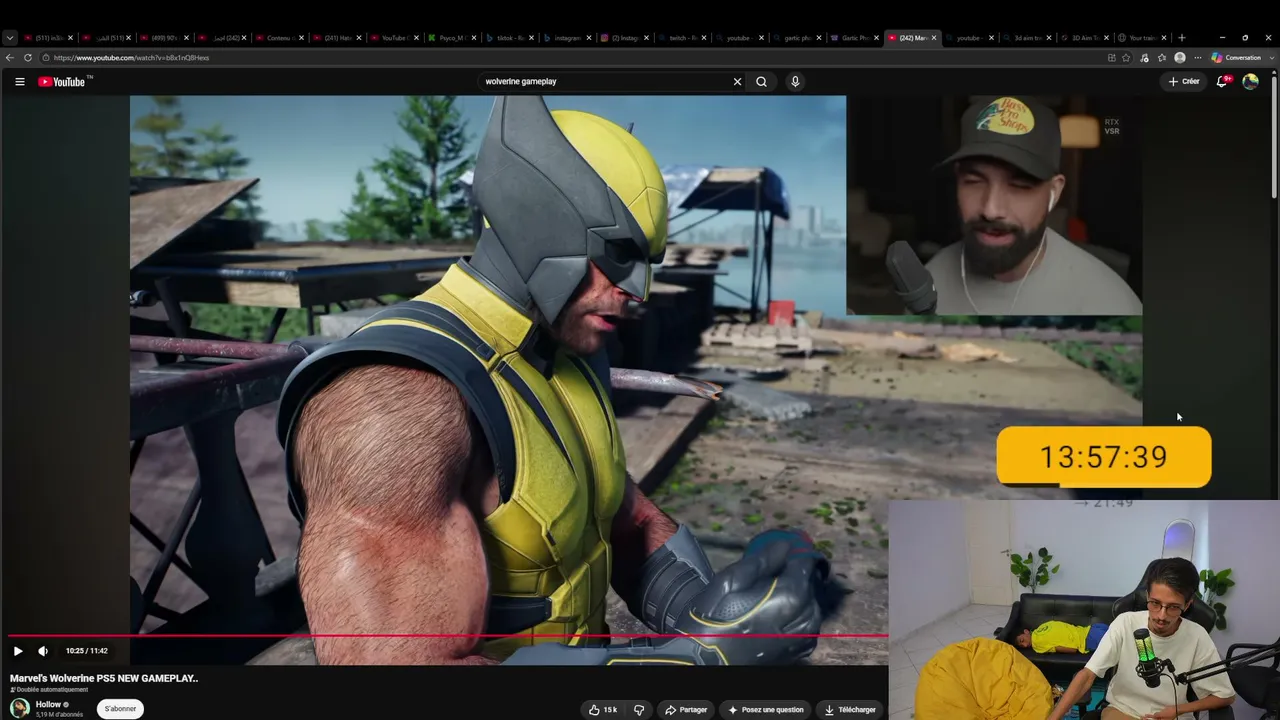Open browser profile avatar in toolbar

click(x=1180, y=58)
